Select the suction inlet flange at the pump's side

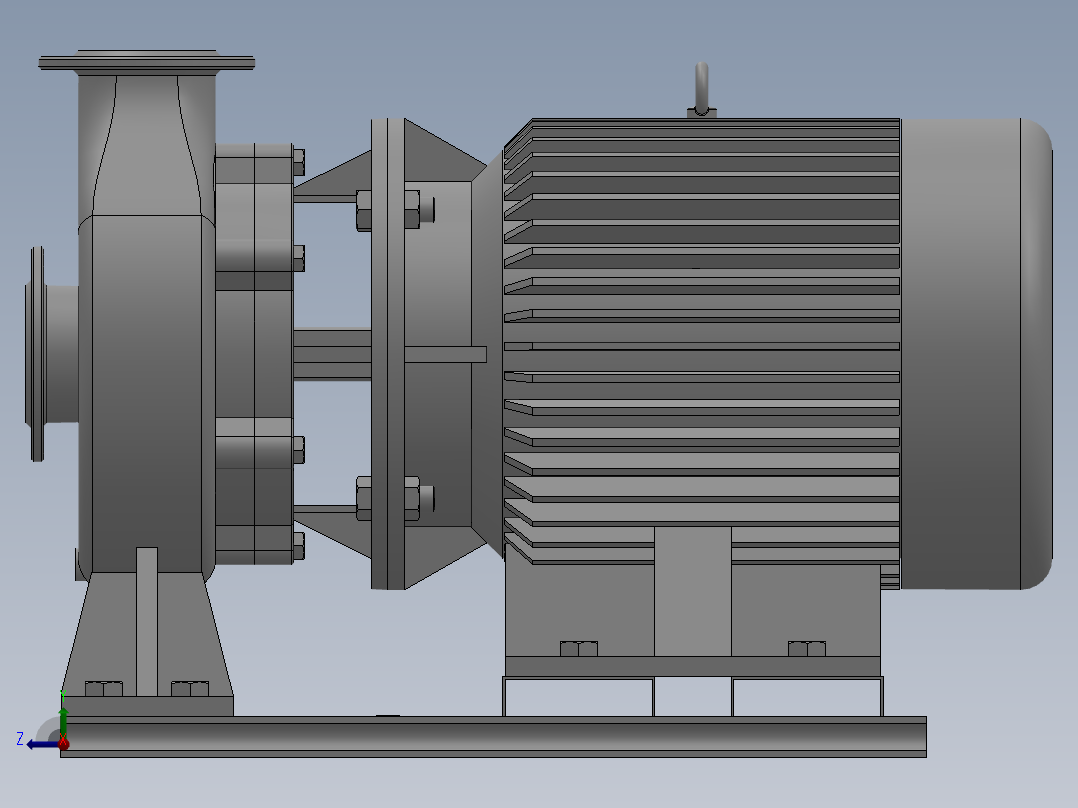[37, 353]
